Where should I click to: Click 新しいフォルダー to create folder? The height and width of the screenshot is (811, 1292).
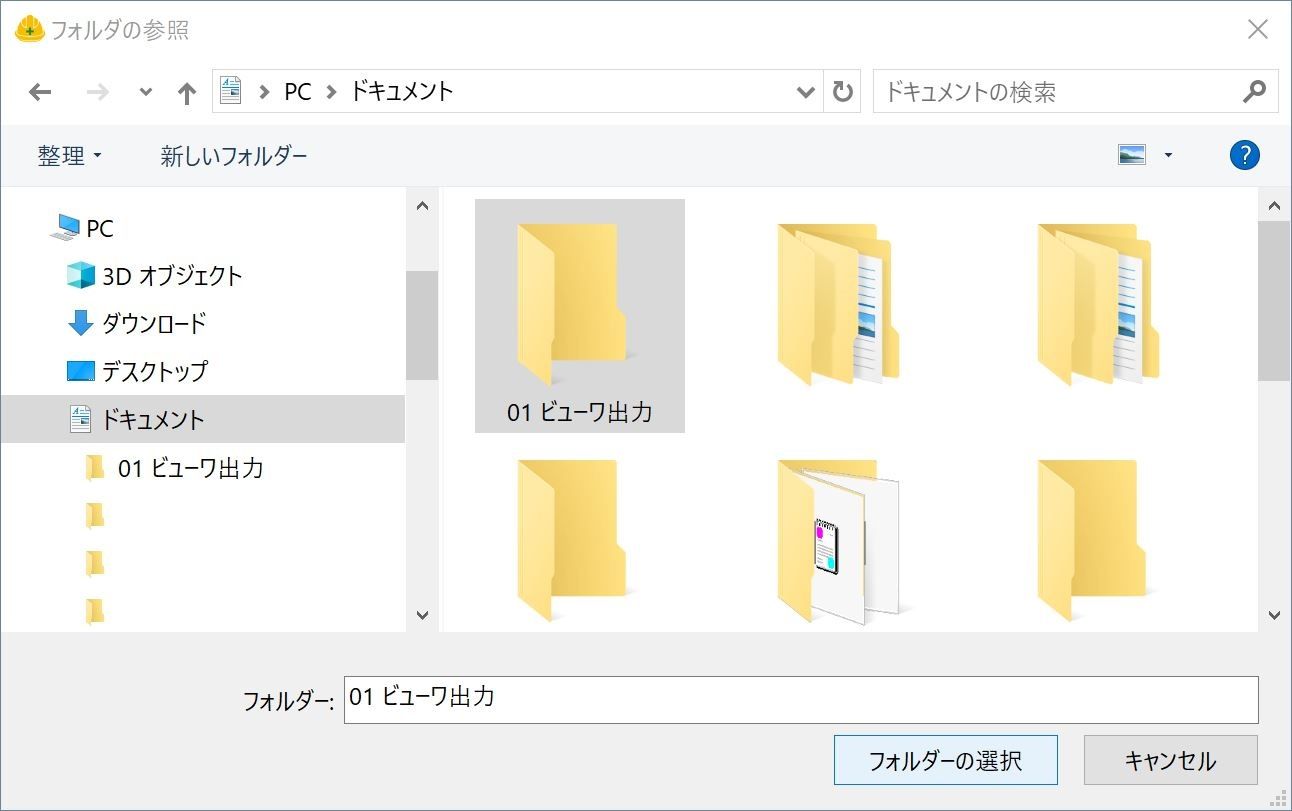coord(234,156)
